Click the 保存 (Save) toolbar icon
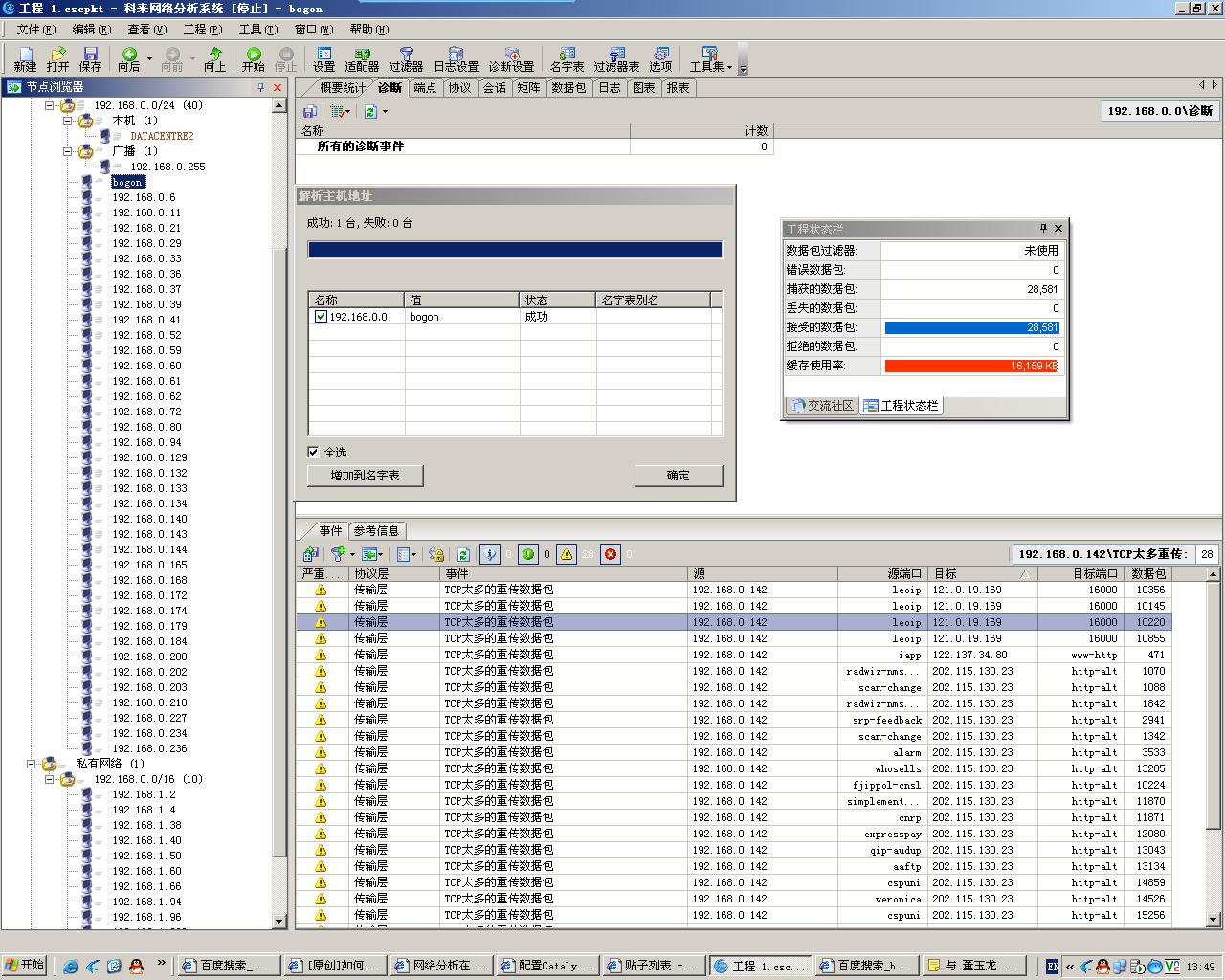 (x=90, y=59)
